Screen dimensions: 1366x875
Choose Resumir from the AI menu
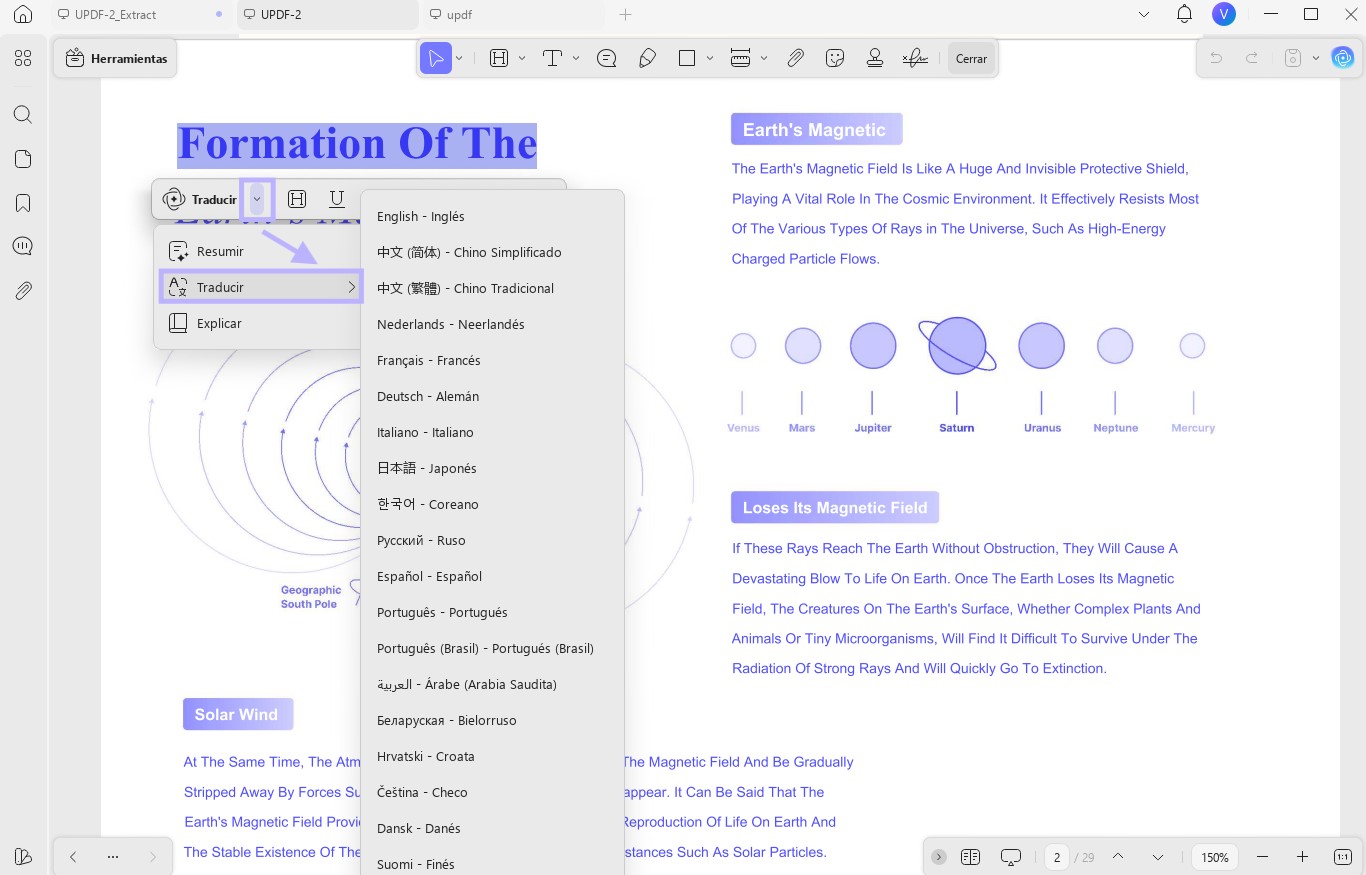click(258, 251)
